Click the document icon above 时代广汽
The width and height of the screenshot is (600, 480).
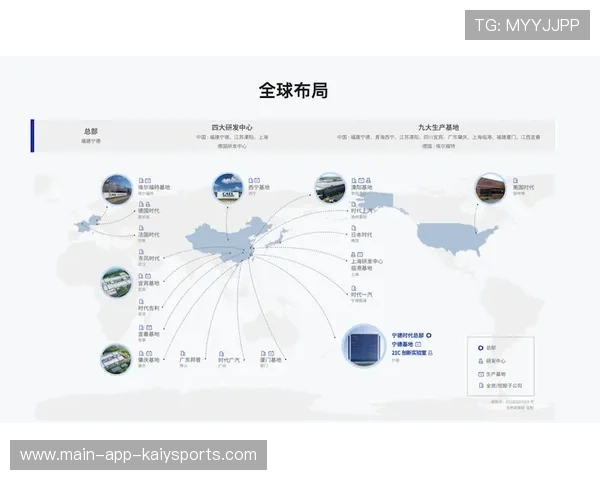pyautogui.click(x=221, y=354)
